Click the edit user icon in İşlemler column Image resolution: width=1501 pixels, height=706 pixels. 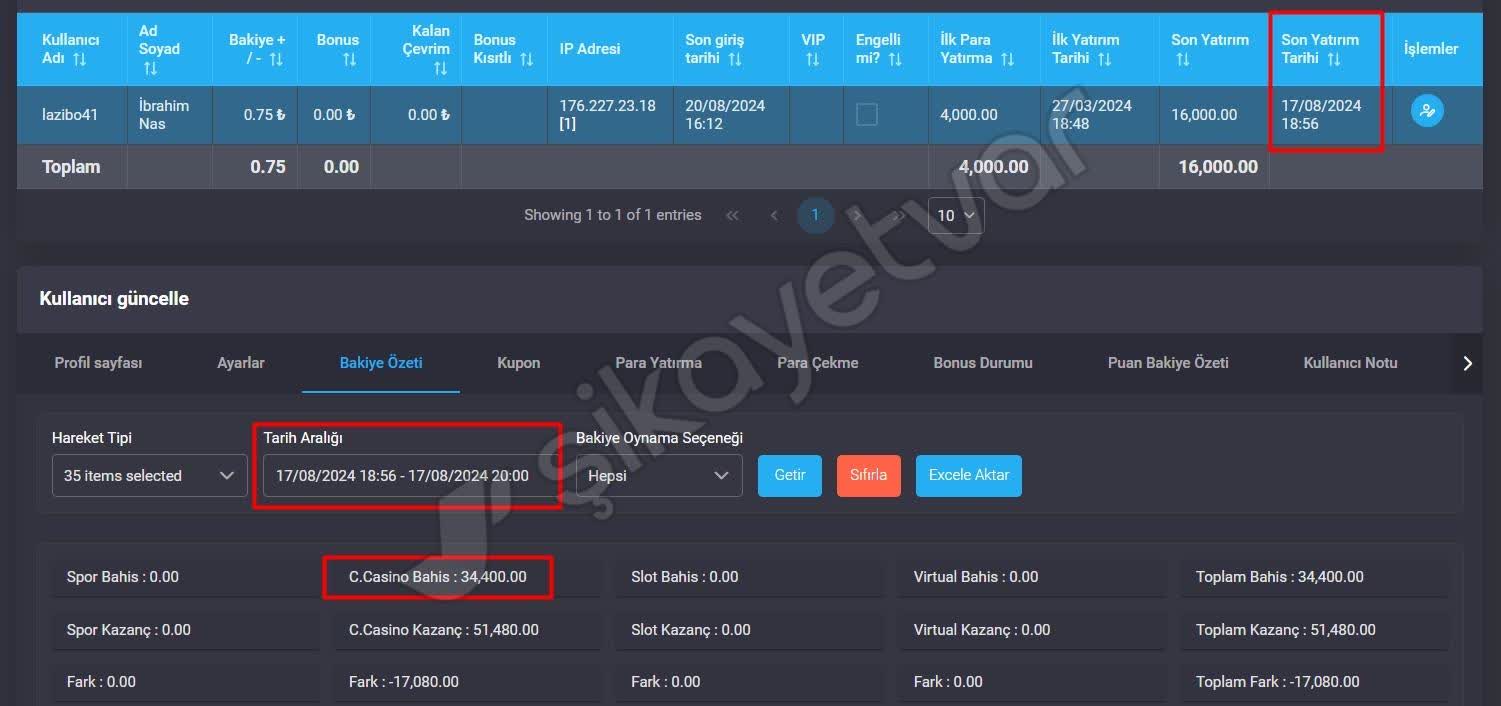(1427, 111)
